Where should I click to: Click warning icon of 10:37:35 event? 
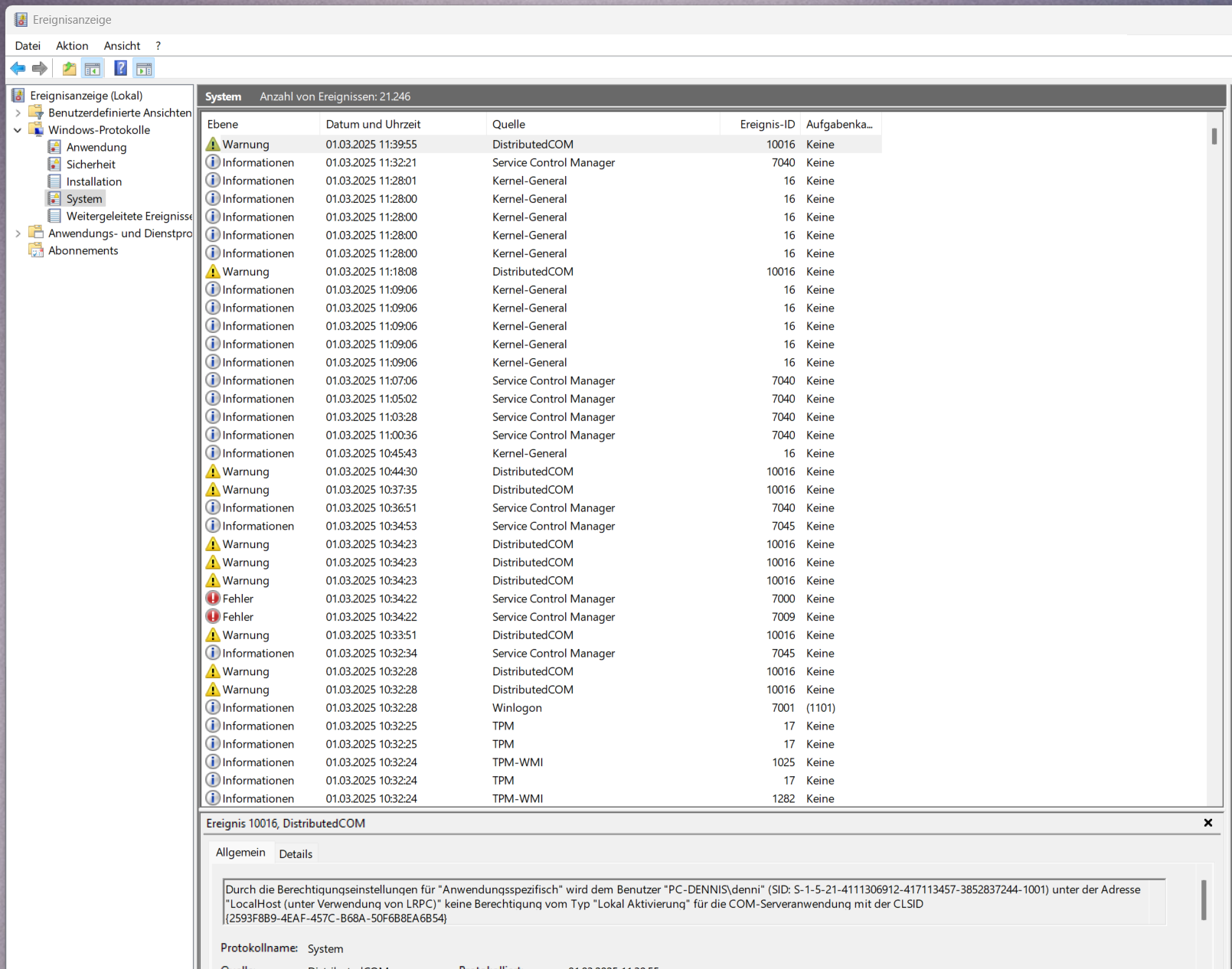[x=213, y=490]
